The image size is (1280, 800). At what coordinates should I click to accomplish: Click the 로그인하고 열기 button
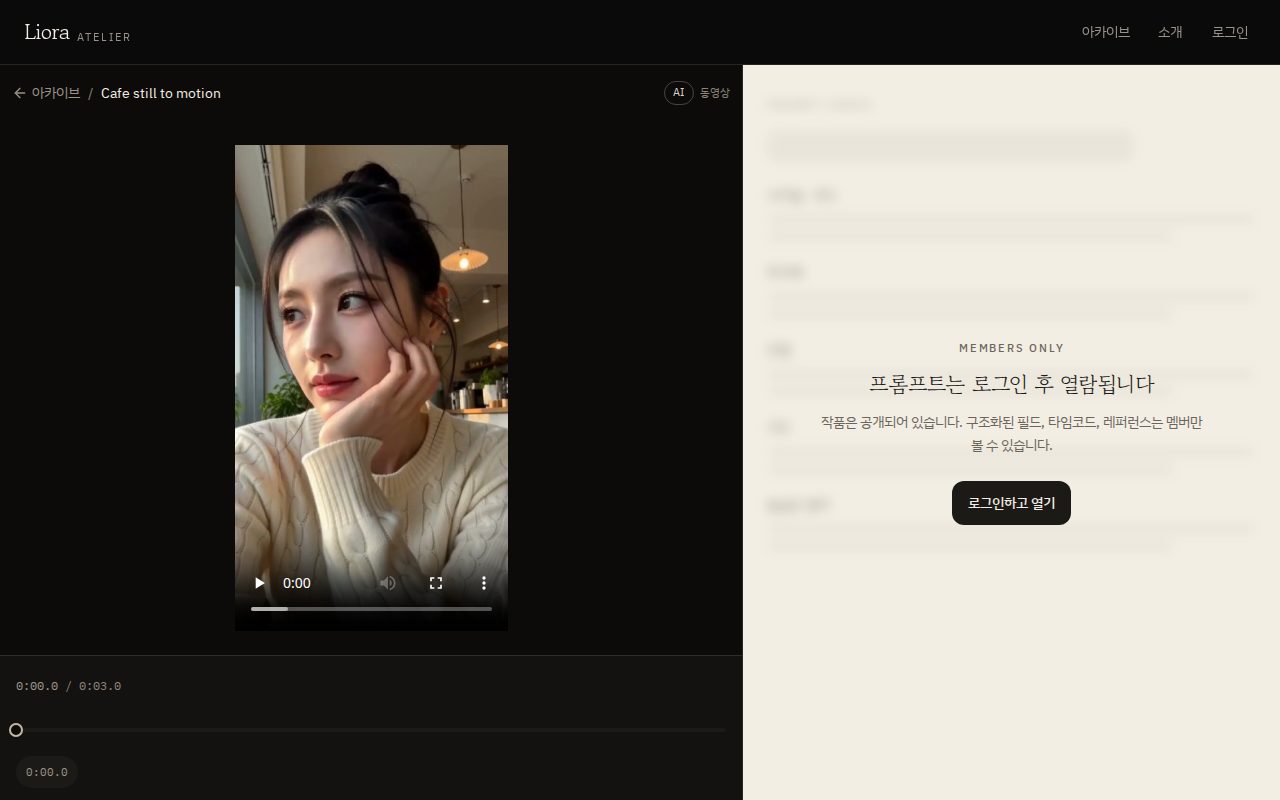tap(1011, 503)
